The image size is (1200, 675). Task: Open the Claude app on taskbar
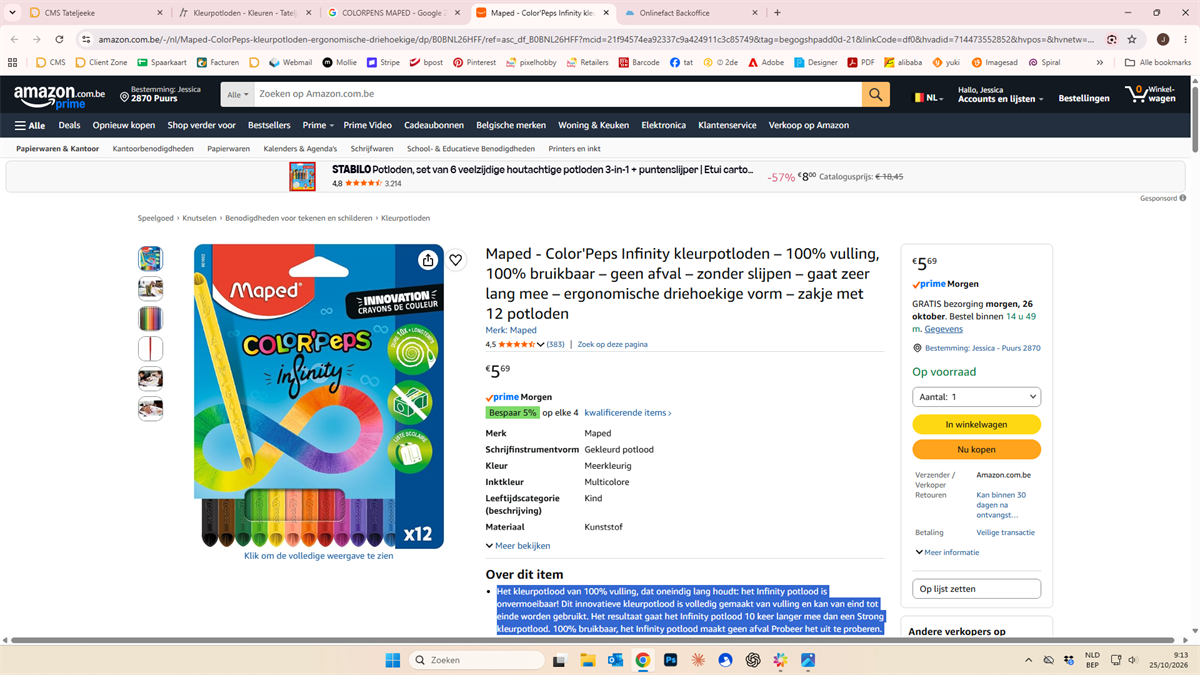[x=698, y=660]
